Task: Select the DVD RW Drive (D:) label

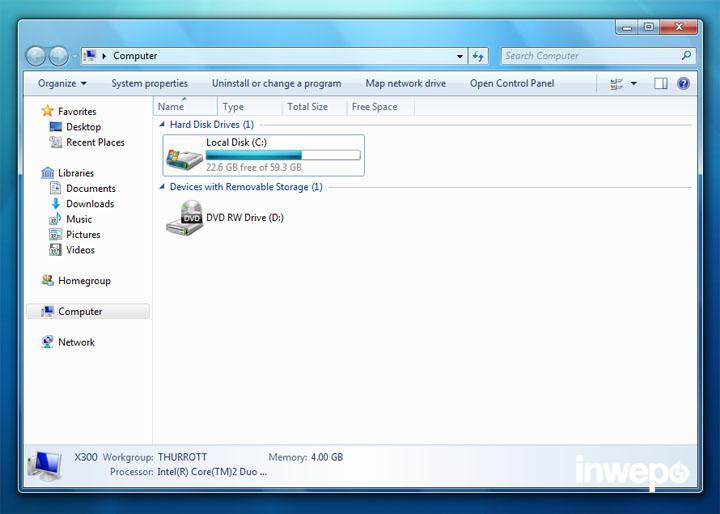Action: pyautogui.click(x=245, y=218)
